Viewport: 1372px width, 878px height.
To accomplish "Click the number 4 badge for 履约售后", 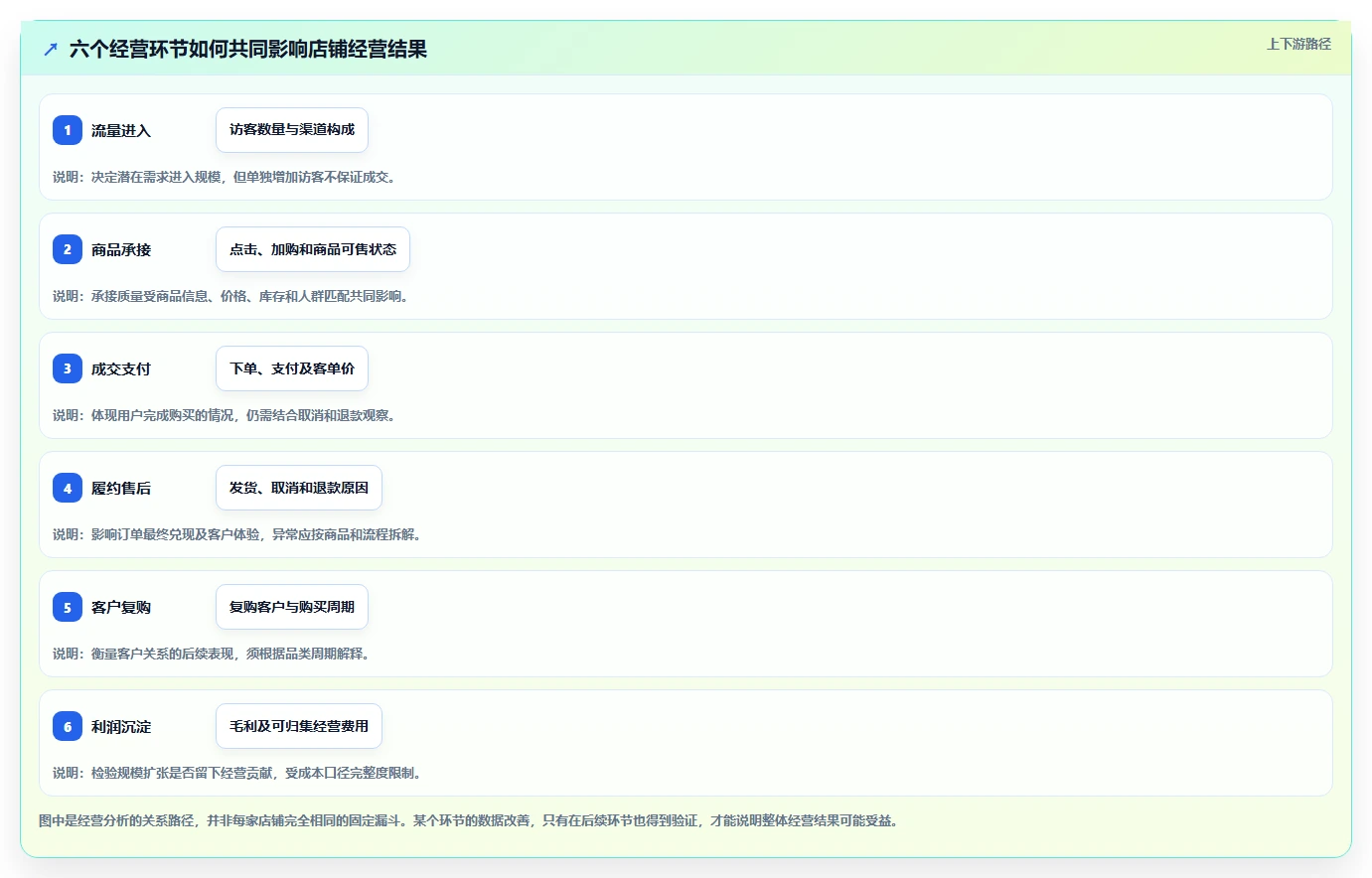I will [x=68, y=488].
